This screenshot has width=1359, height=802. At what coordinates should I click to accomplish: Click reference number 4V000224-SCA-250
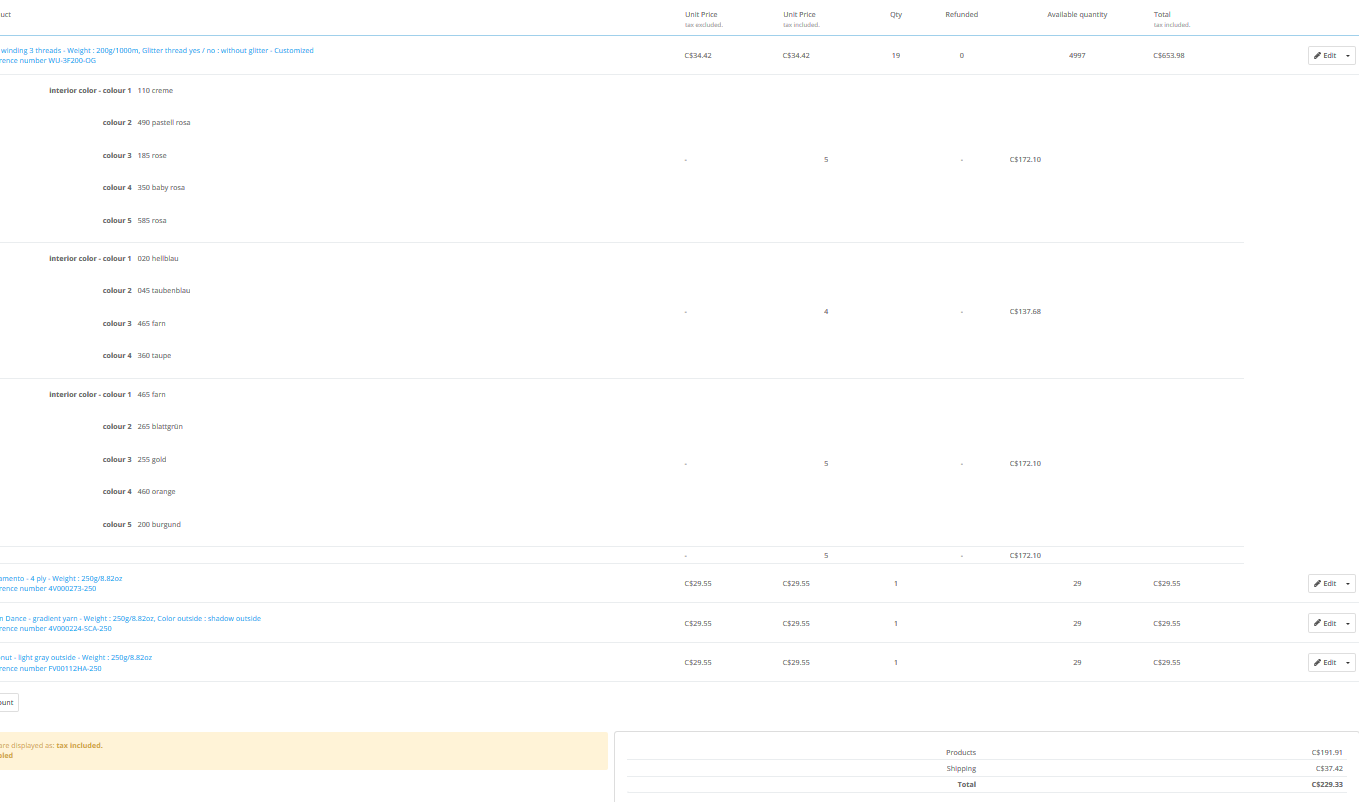(56, 628)
